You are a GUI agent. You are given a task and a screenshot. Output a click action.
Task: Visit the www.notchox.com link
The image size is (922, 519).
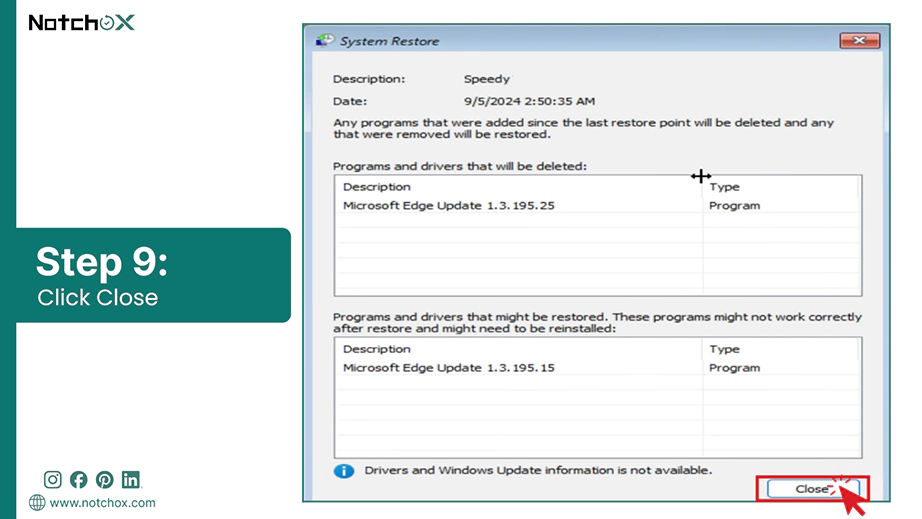pos(102,503)
